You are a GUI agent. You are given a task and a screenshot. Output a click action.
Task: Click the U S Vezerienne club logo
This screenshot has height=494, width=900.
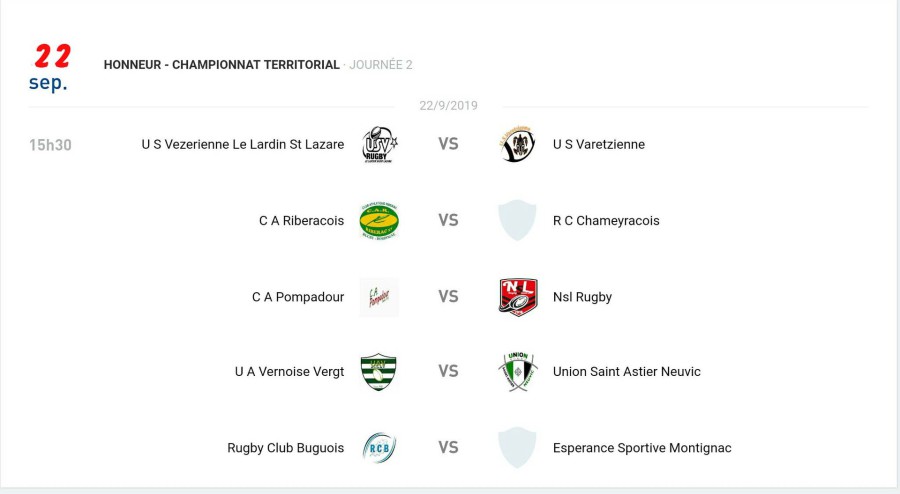pos(379,145)
